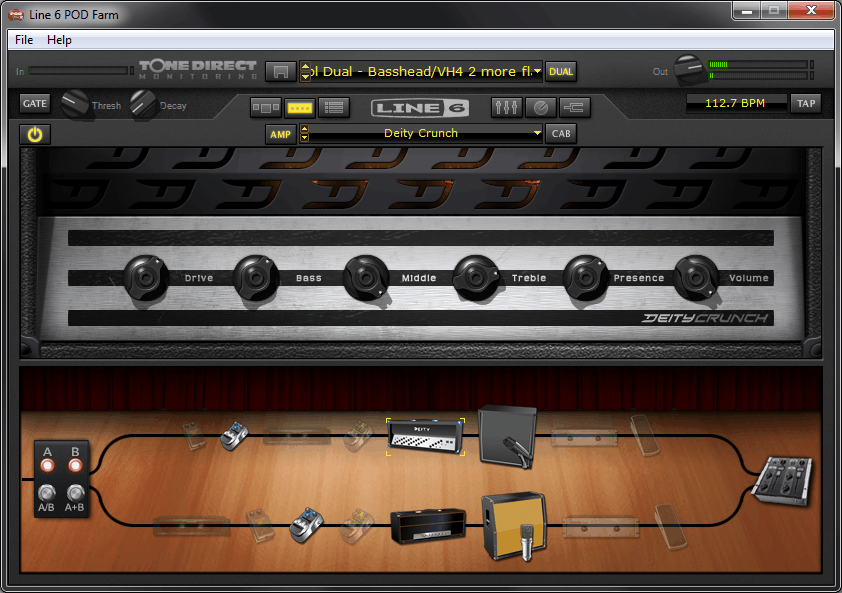Toggle the noise GATE button
This screenshot has height=593, width=842.
tap(35, 104)
